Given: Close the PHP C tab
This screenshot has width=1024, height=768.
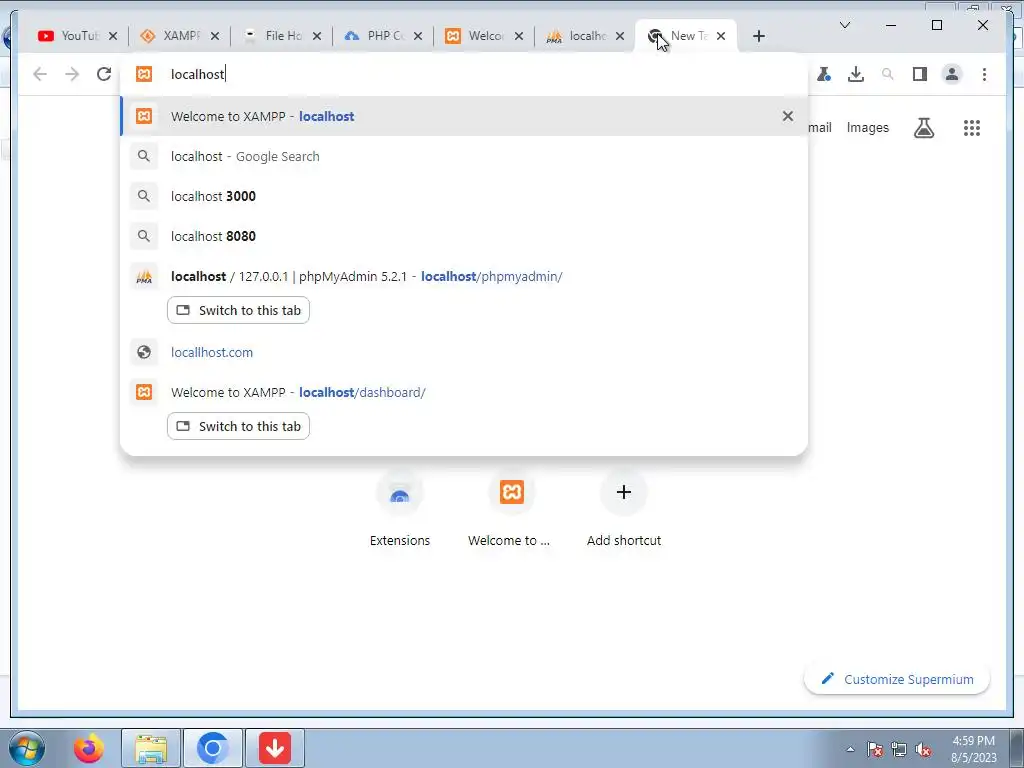Looking at the screenshot, I should point(418,36).
